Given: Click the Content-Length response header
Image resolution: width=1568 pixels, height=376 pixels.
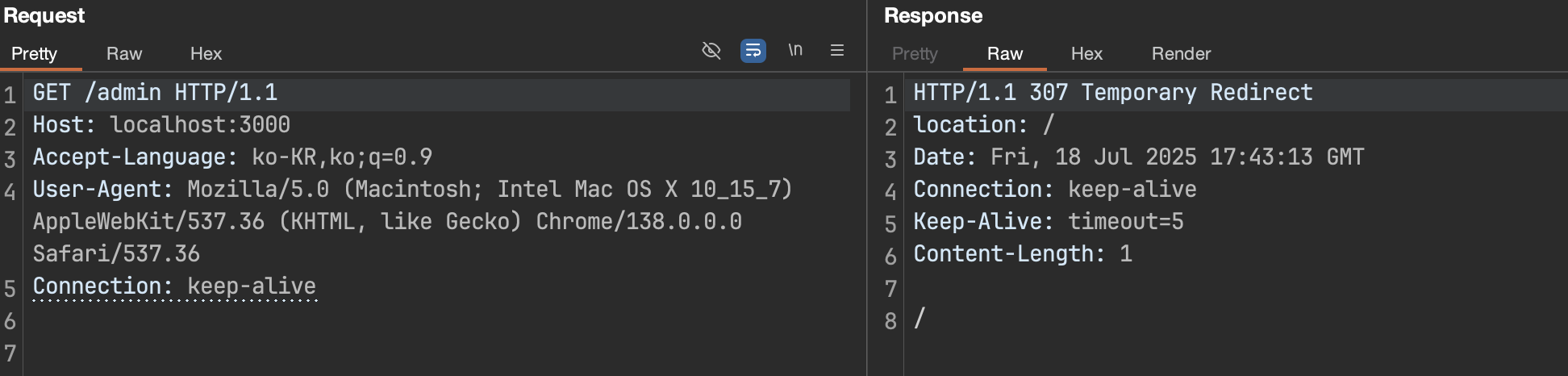Looking at the screenshot, I should pyautogui.click(x=1023, y=254).
